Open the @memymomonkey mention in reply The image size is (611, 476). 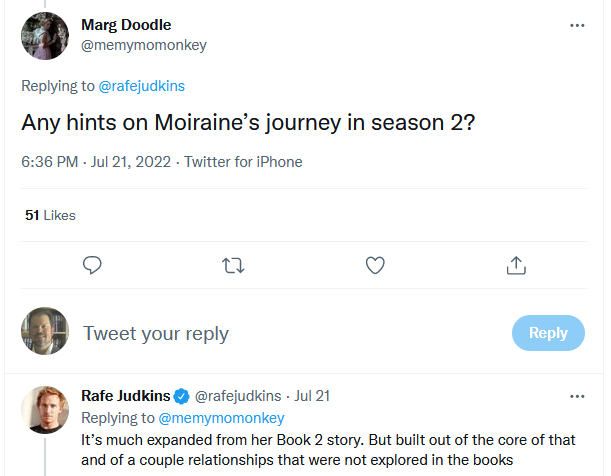pos(221,418)
